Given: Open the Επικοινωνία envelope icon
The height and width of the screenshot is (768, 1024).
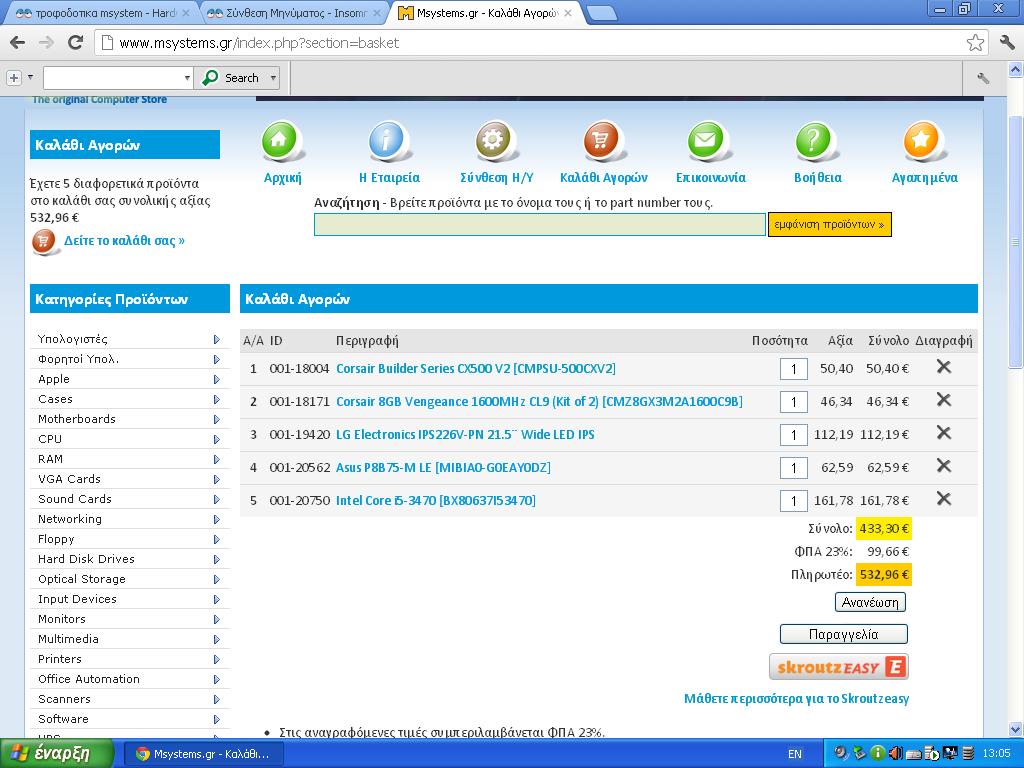Looking at the screenshot, I should pyautogui.click(x=707, y=141).
